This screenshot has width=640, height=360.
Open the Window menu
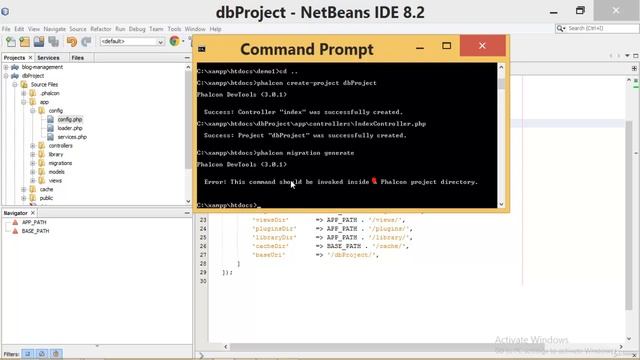[195, 29]
